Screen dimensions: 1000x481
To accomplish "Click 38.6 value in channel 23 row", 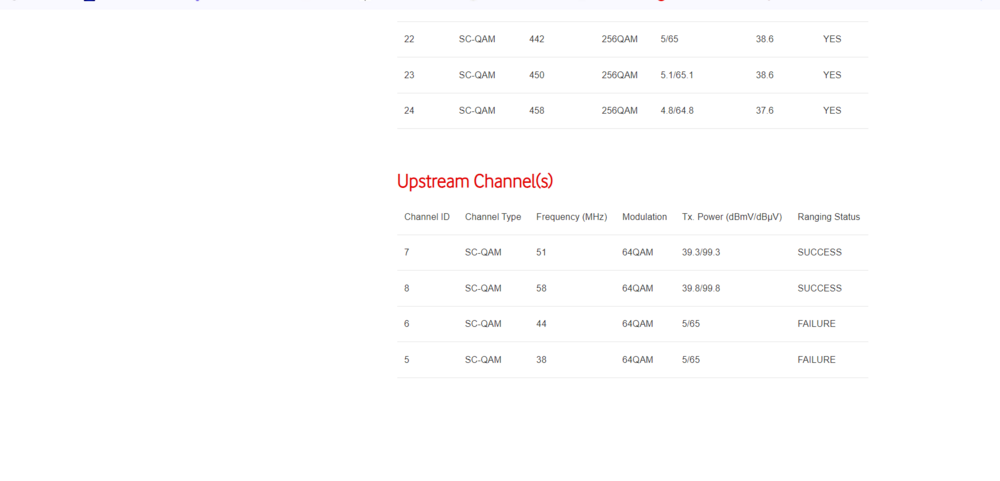I will (x=765, y=75).
